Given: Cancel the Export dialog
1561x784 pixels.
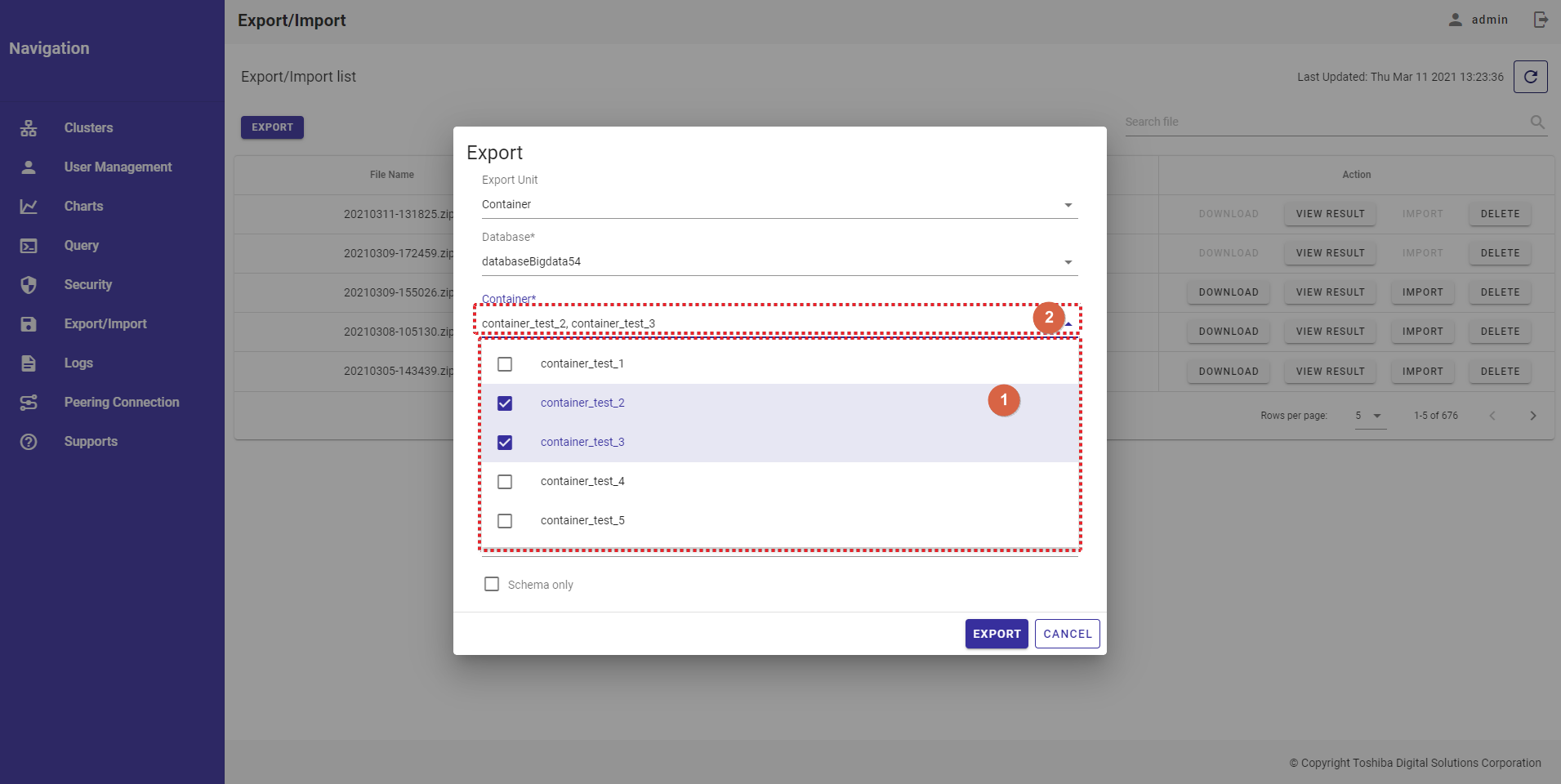Looking at the screenshot, I should coord(1068,634).
